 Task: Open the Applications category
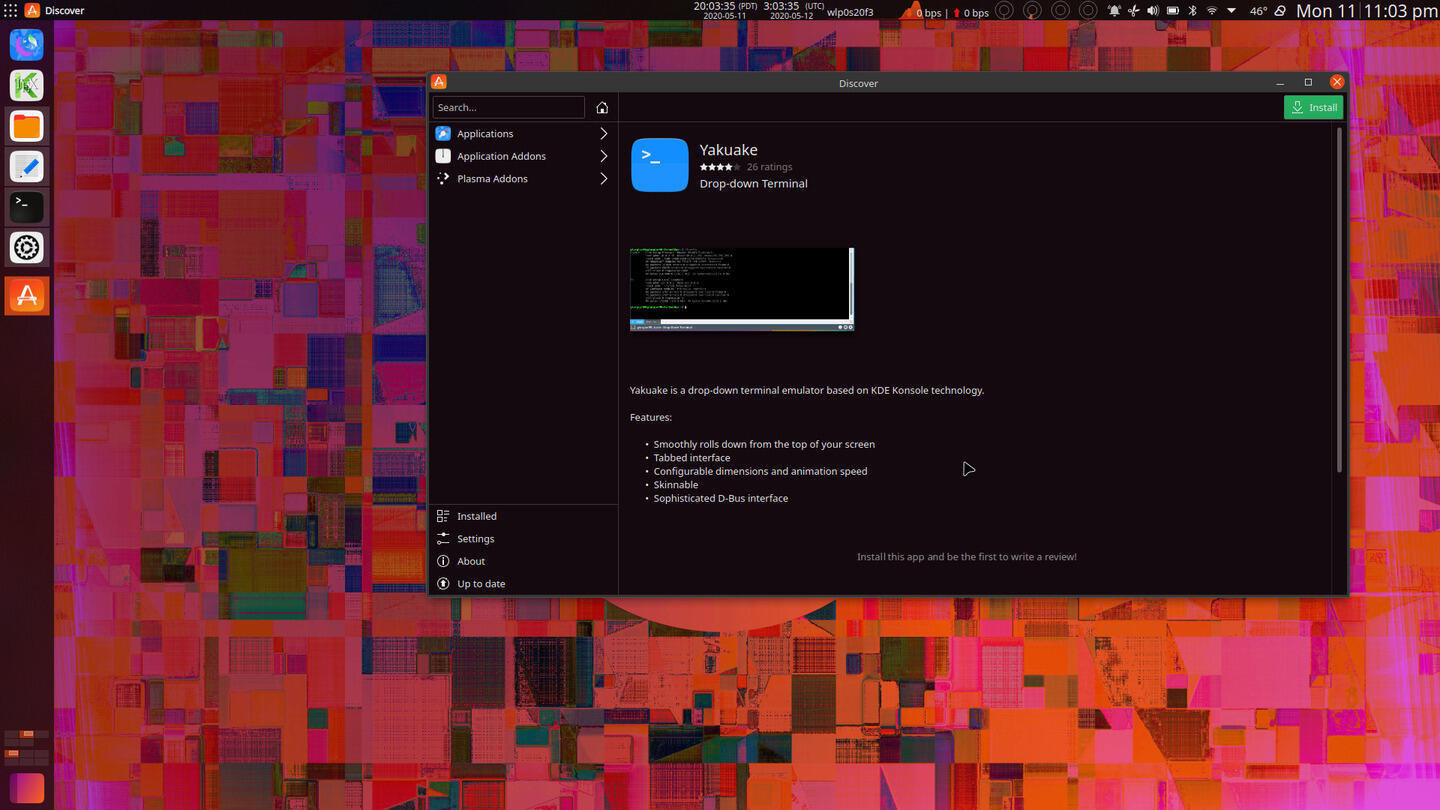pos(523,133)
